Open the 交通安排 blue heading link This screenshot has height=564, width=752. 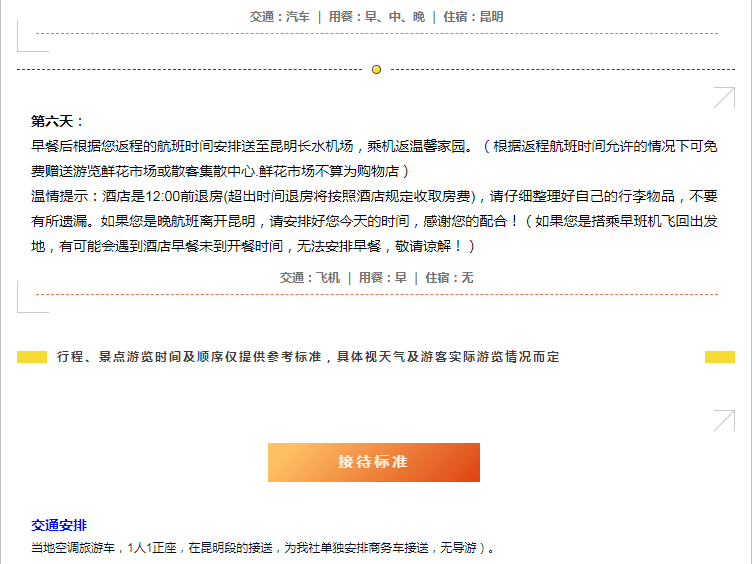59,525
